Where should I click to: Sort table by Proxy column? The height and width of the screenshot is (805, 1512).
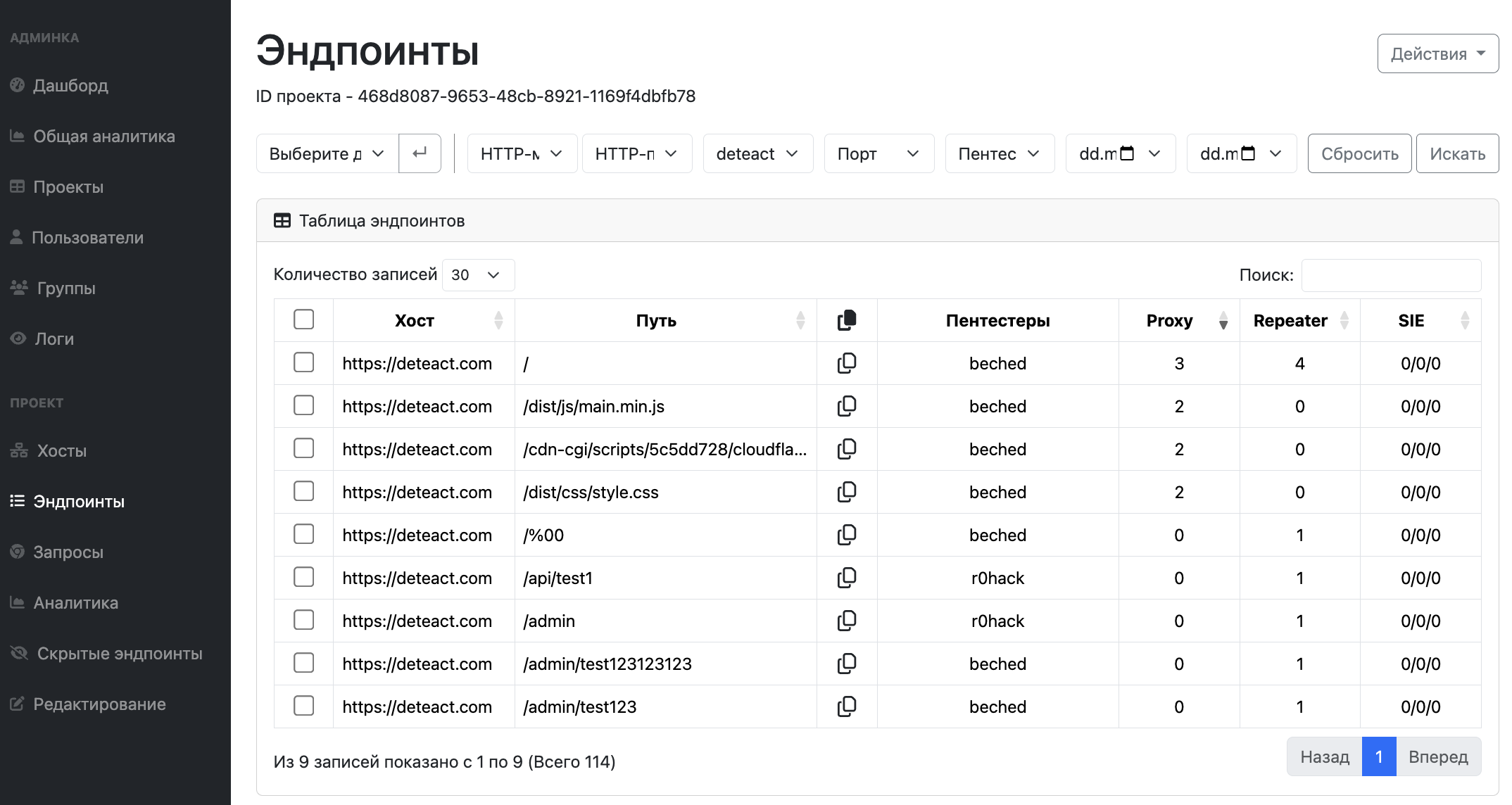[1179, 321]
